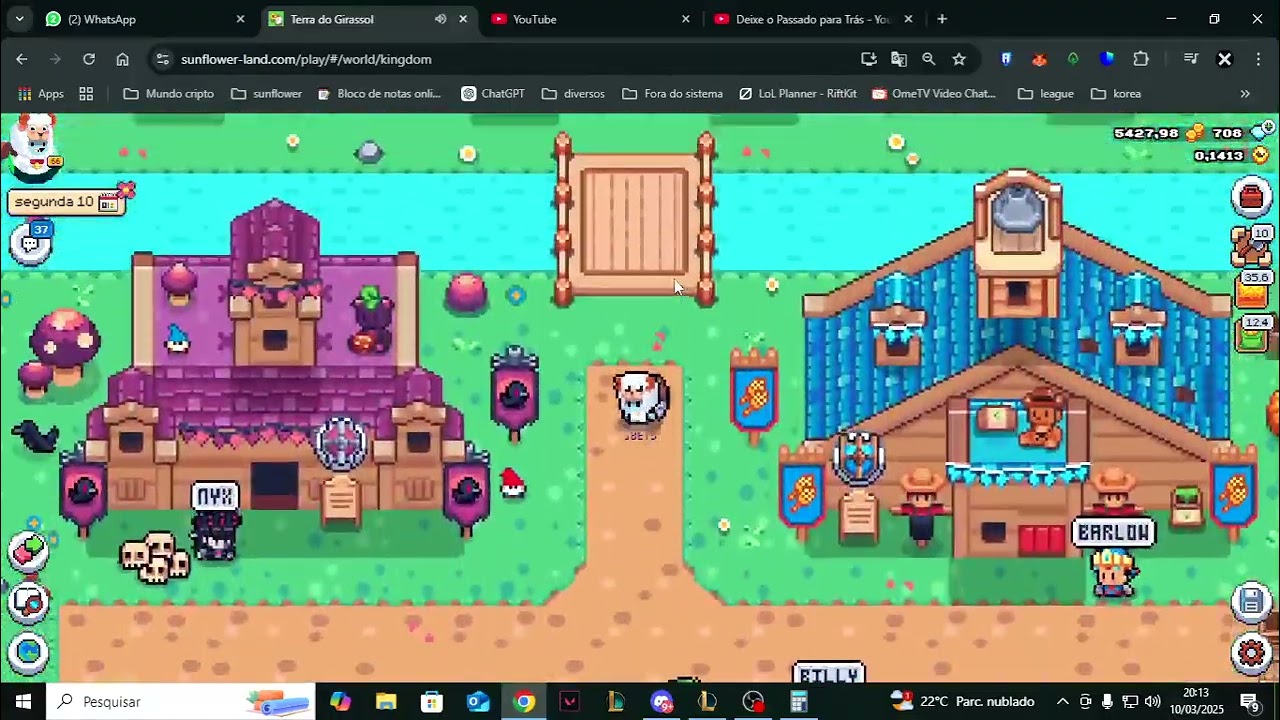
Task: Open the OmeTV Video Chat... bookmark
Action: 934,94
